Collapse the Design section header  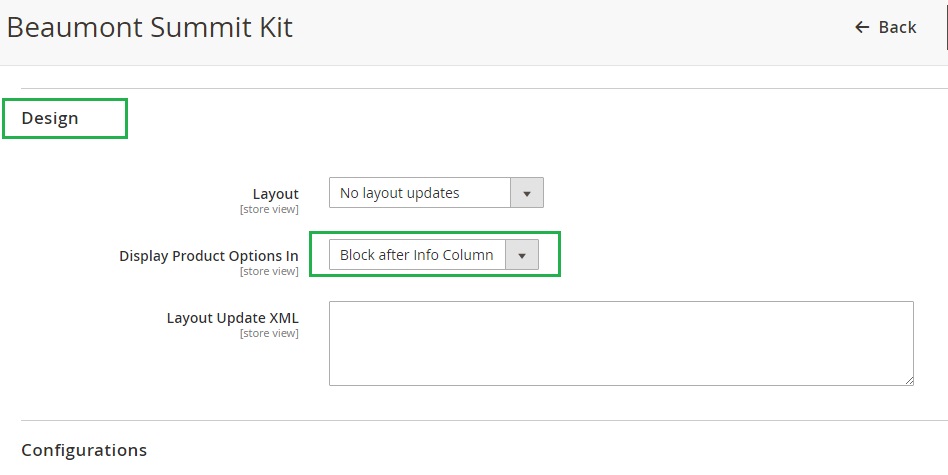50,118
